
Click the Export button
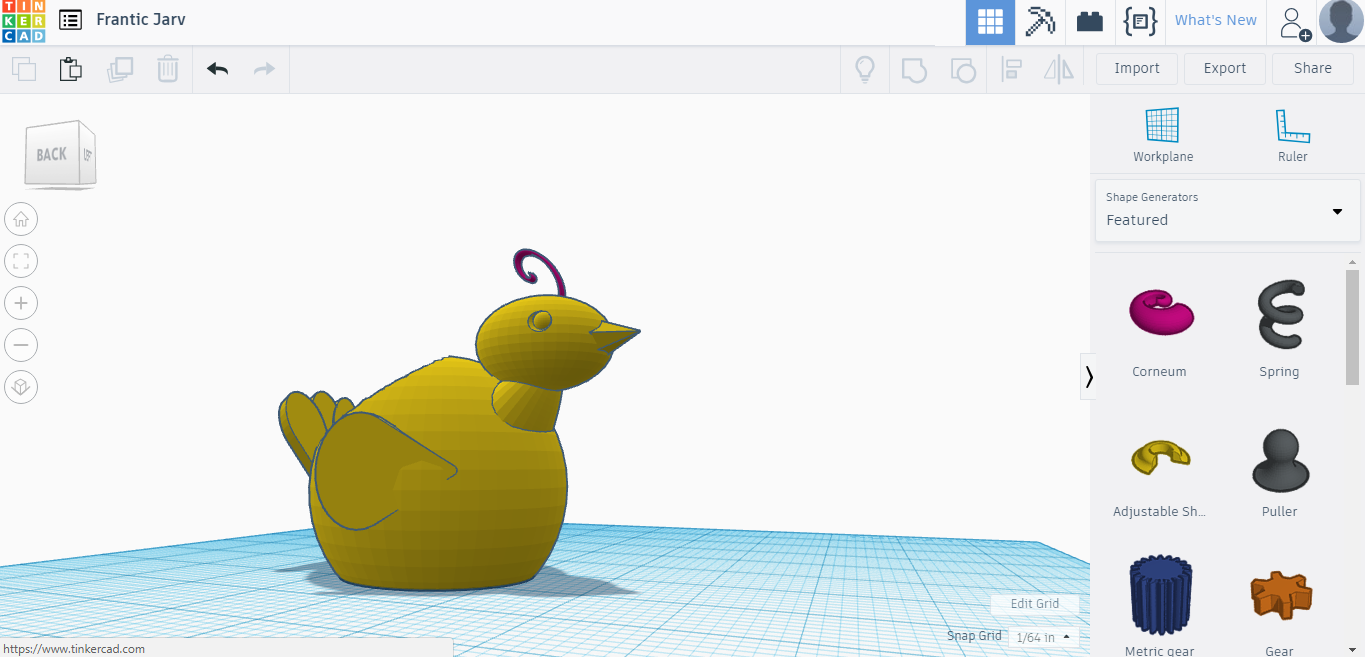click(x=1225, y=68)
